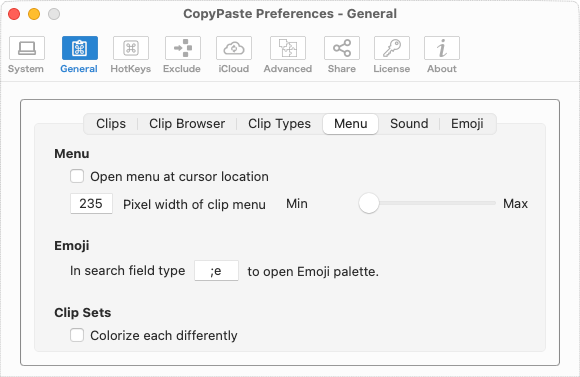
Task: Switch to the Clip Types tab
Action: (x=279, y=124)
